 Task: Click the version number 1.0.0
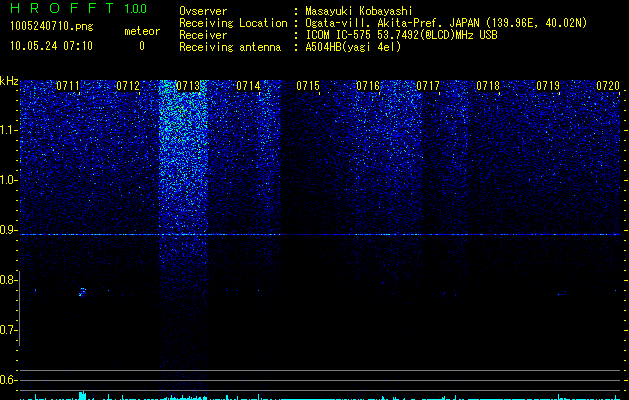136,8
